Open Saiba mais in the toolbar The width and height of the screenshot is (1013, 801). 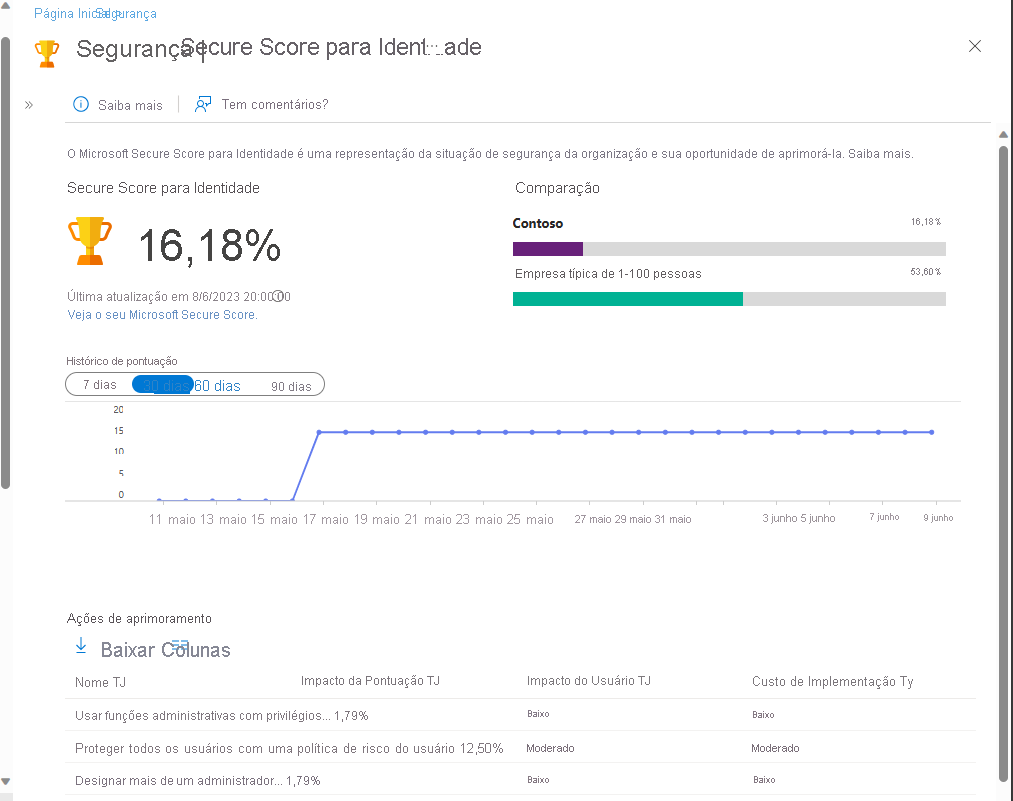click(x=130, y=105)
